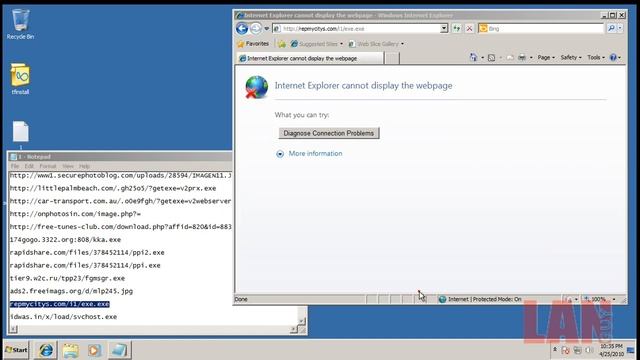Open the Web Slice Gallery link
This screenshot has width=640, height=360.
[376, 44]
